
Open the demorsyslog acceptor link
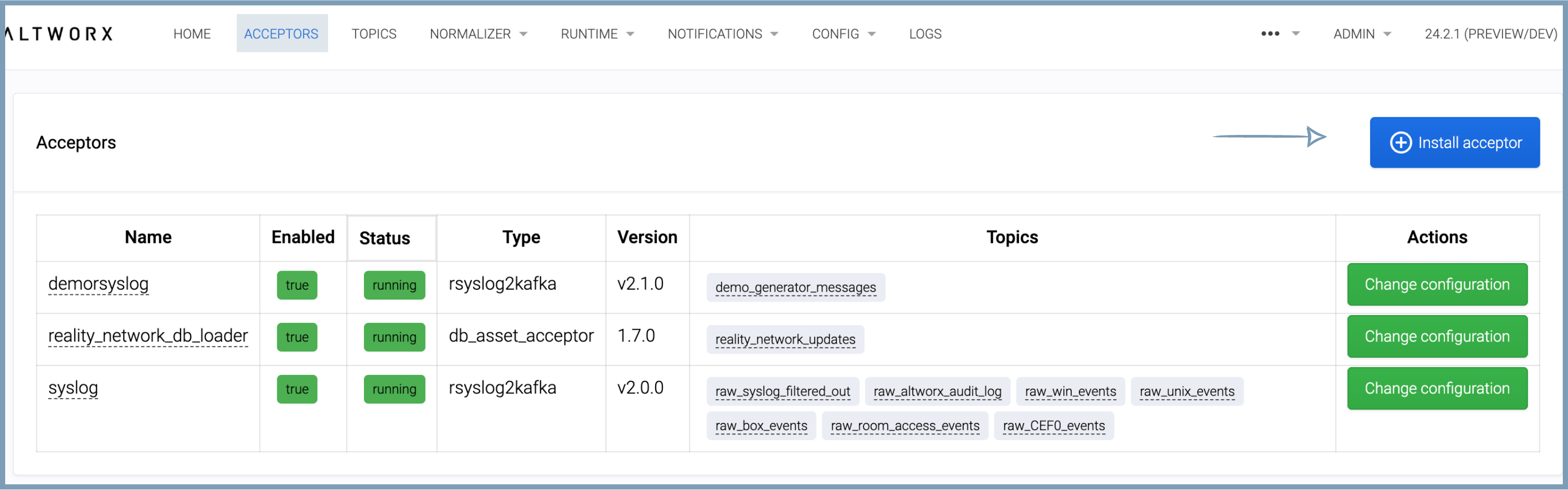tap(98, 284)
